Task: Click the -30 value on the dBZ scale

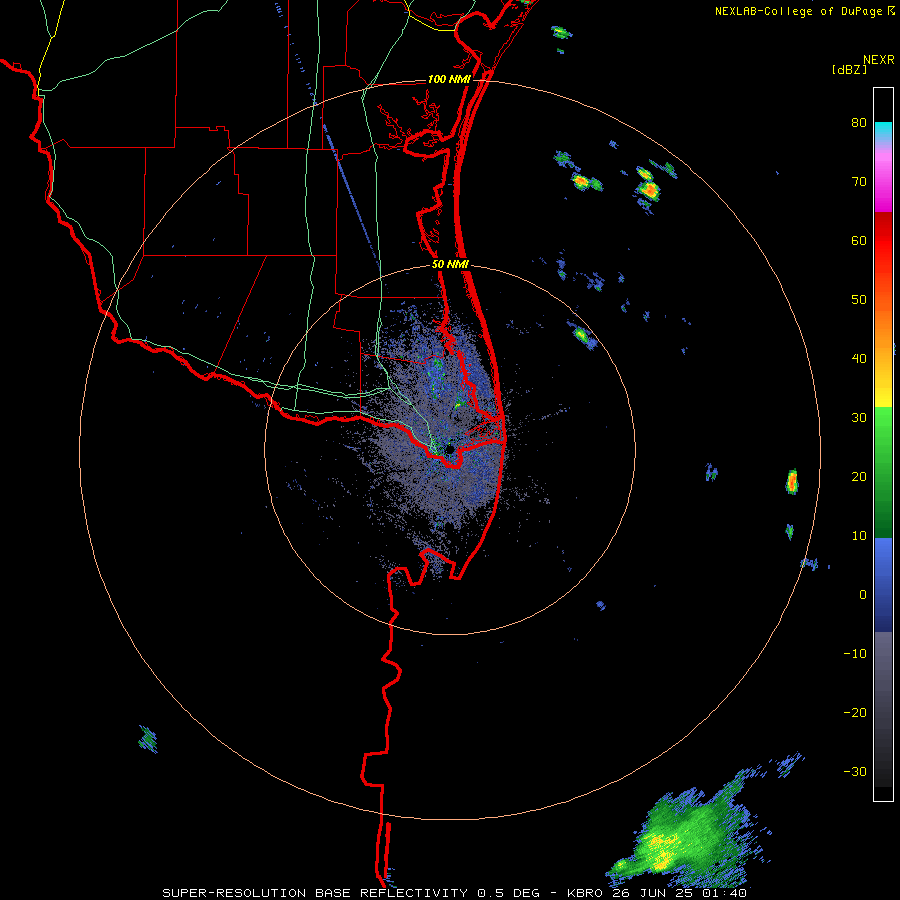Action: [855, 771]
